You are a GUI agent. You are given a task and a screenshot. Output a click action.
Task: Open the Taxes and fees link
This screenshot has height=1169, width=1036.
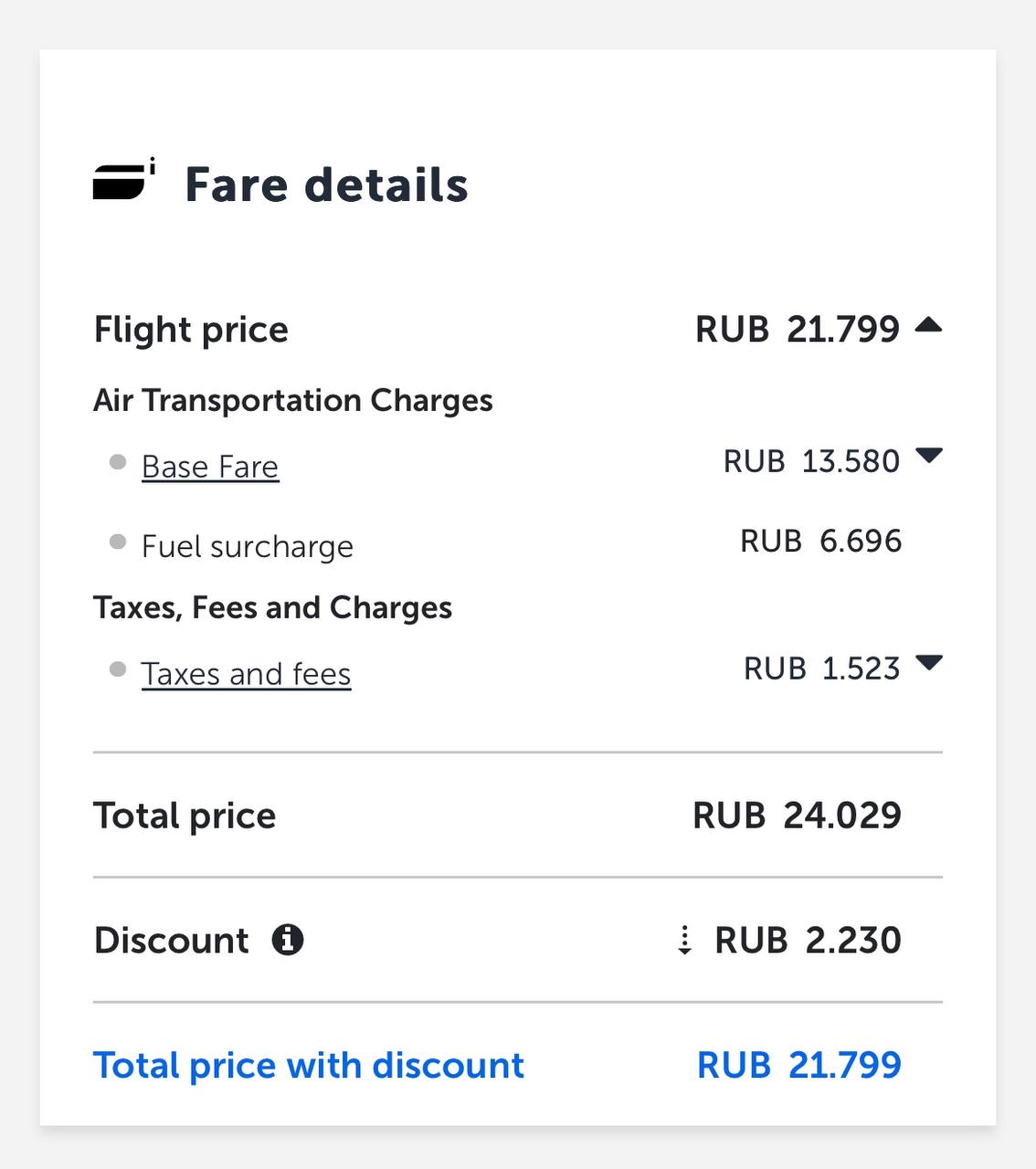[x=246, y=674]
